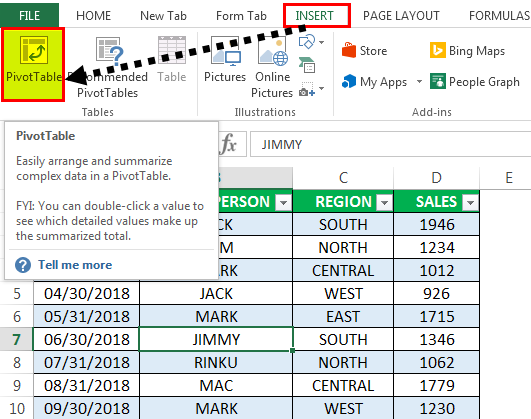
Task: Select the JIMMY cell in row 7
Action: click(216, 339)
